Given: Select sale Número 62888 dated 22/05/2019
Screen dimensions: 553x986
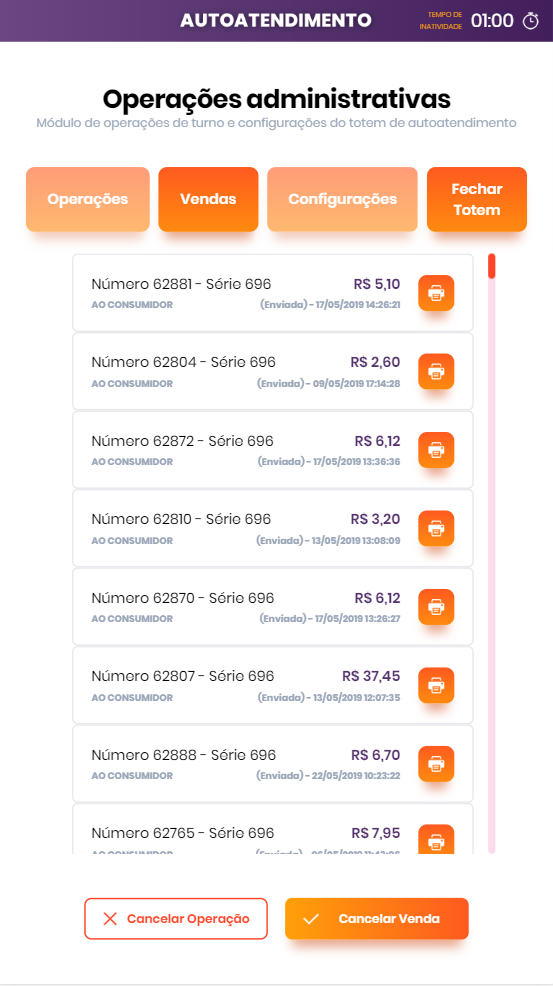Looking at the screenshot, I should [x=273, y=764].
